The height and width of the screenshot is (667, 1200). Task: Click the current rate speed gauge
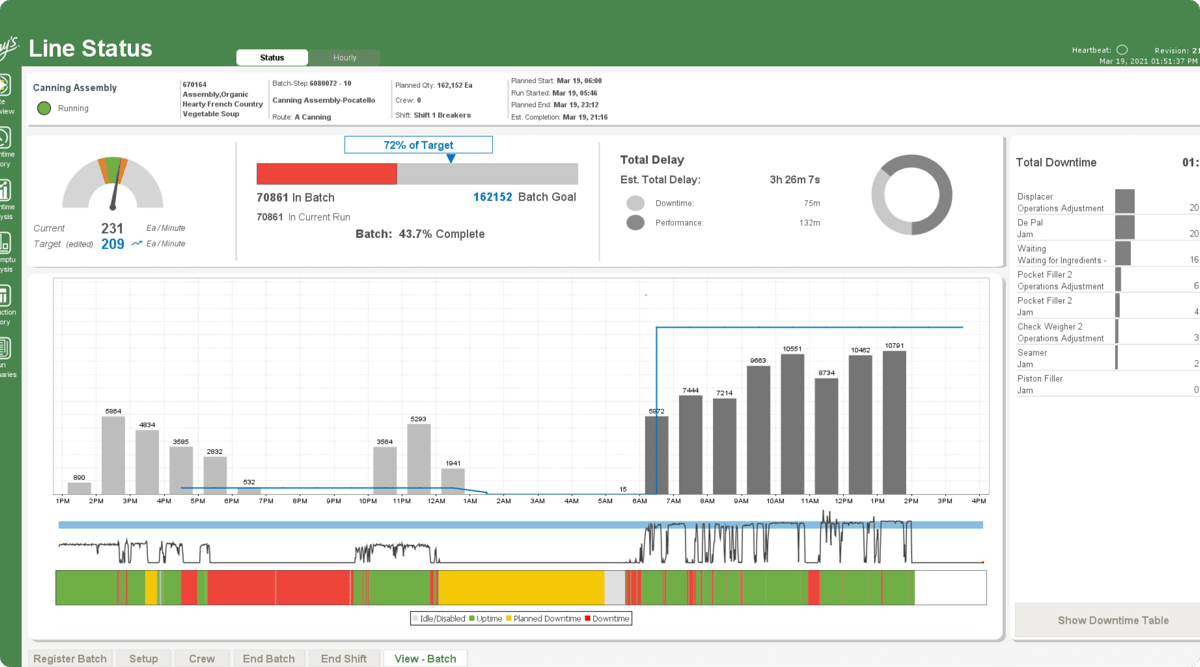coord(112,182)
